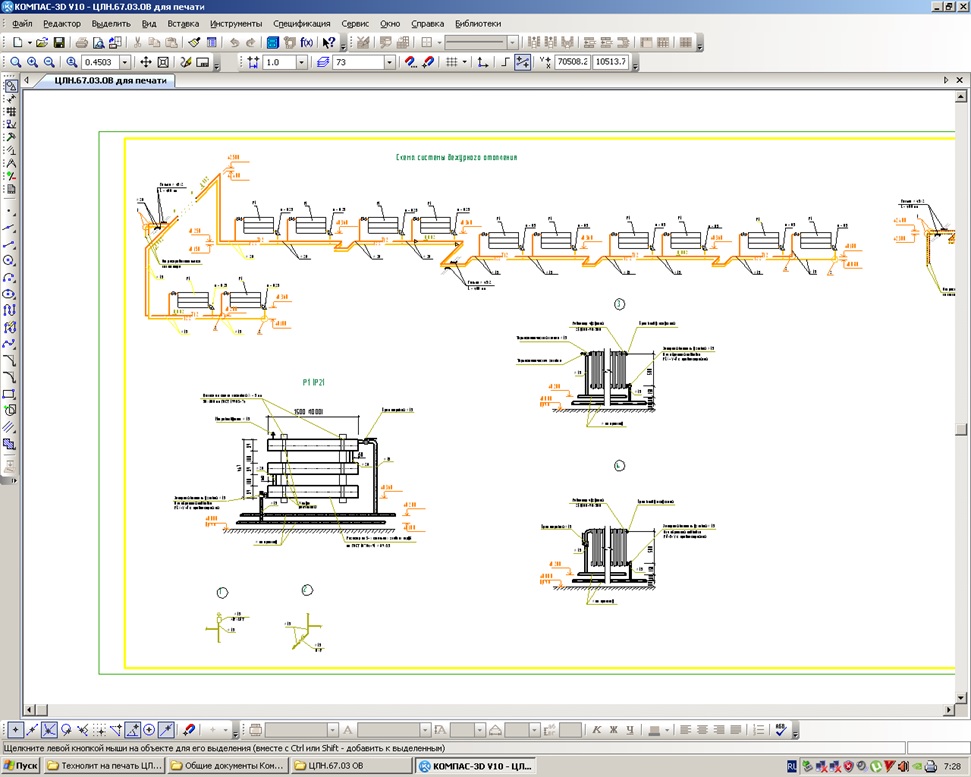Click the show all fit-view icon

point(163,62)
